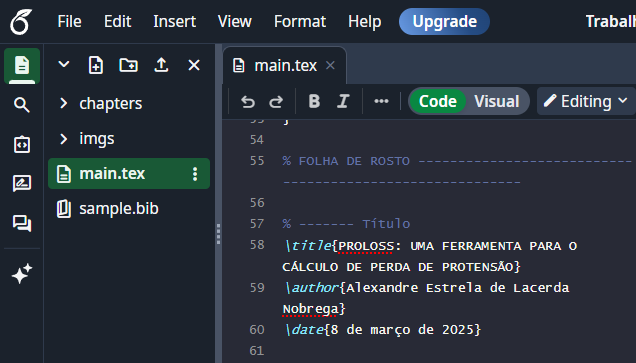Expand the imgs folder
This screenshot has width=636, height=363.
pos(63,139)
